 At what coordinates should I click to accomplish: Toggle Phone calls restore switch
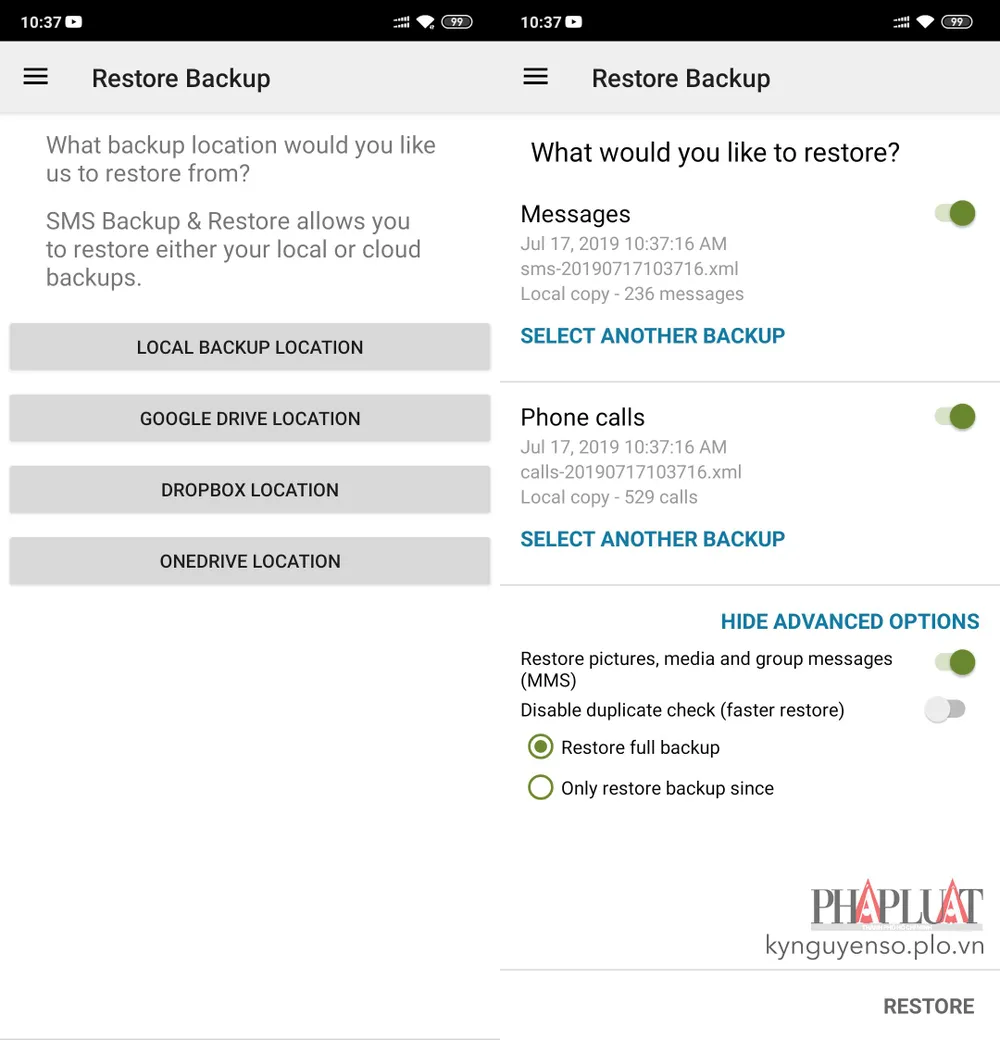click(x=955, y=416)
